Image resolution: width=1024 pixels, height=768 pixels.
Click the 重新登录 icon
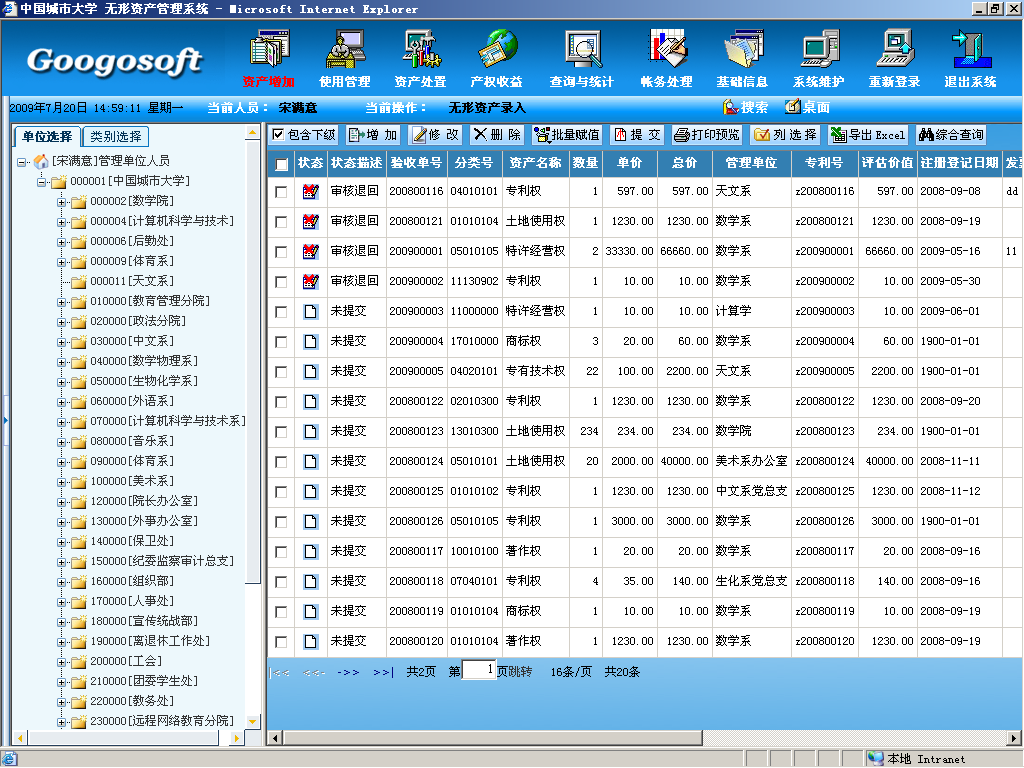click(x=895, y=49)
